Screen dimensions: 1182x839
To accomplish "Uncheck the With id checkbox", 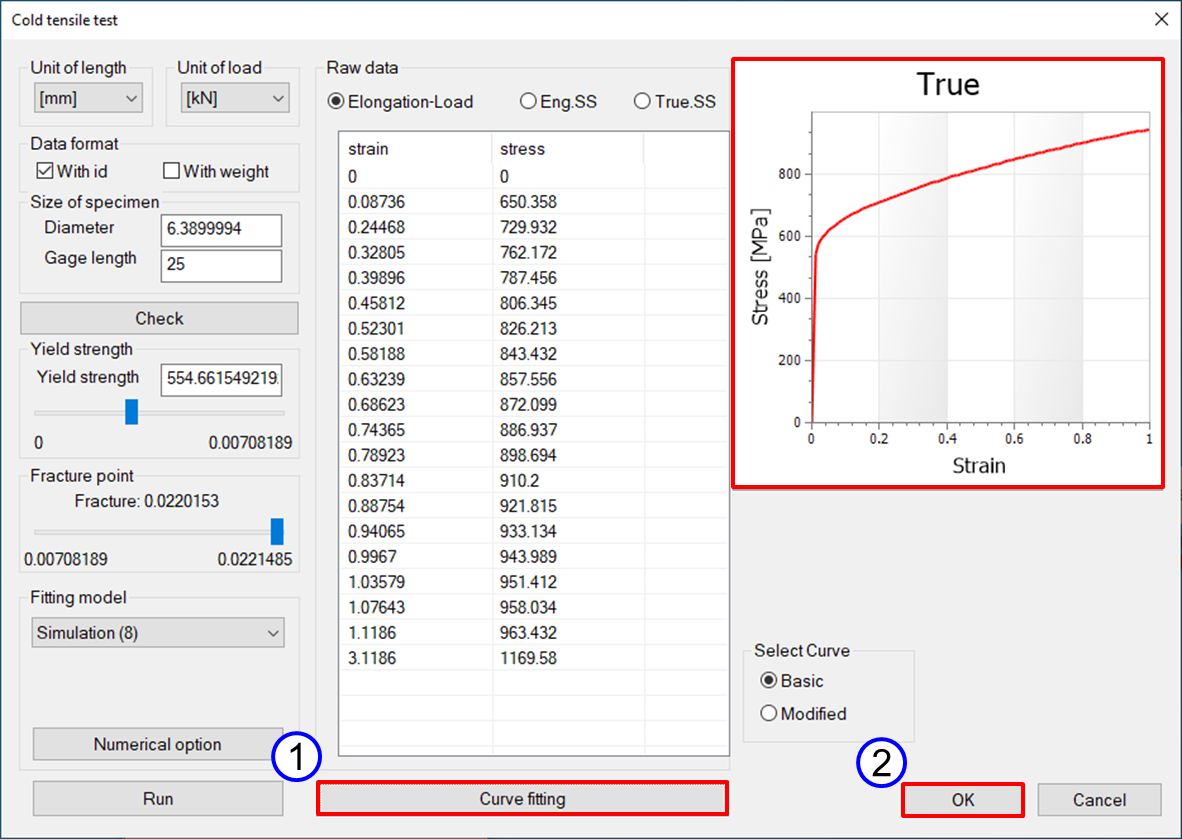I will [x=45, y=171].
